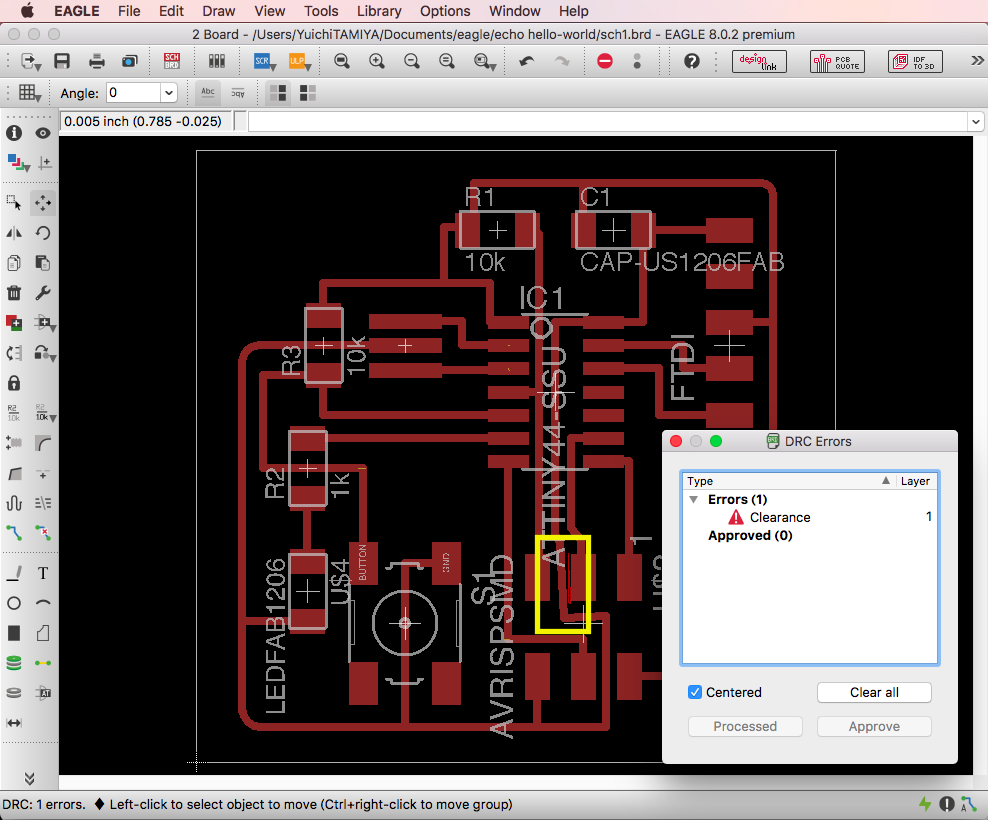Screen dimensions: 988x820
Task: Select the Move tool
Action: pos(43,203)
